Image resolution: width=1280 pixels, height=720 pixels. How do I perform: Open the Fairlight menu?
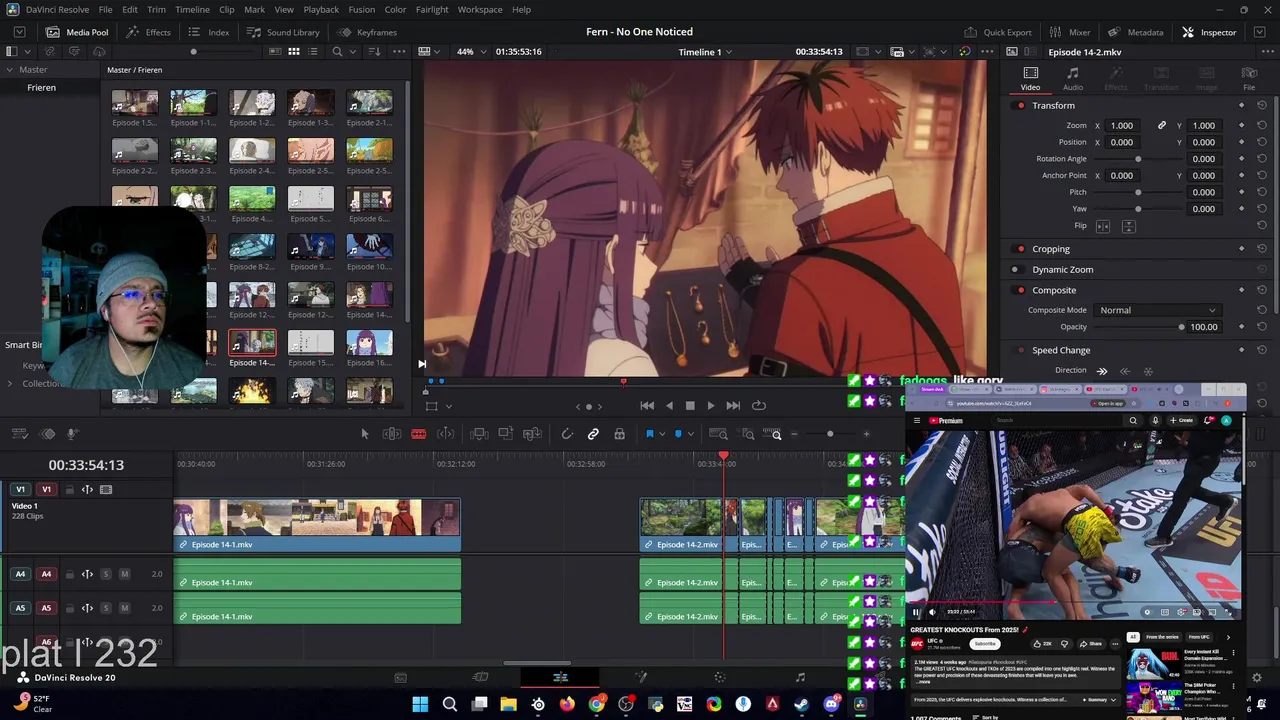click(432, 9)
